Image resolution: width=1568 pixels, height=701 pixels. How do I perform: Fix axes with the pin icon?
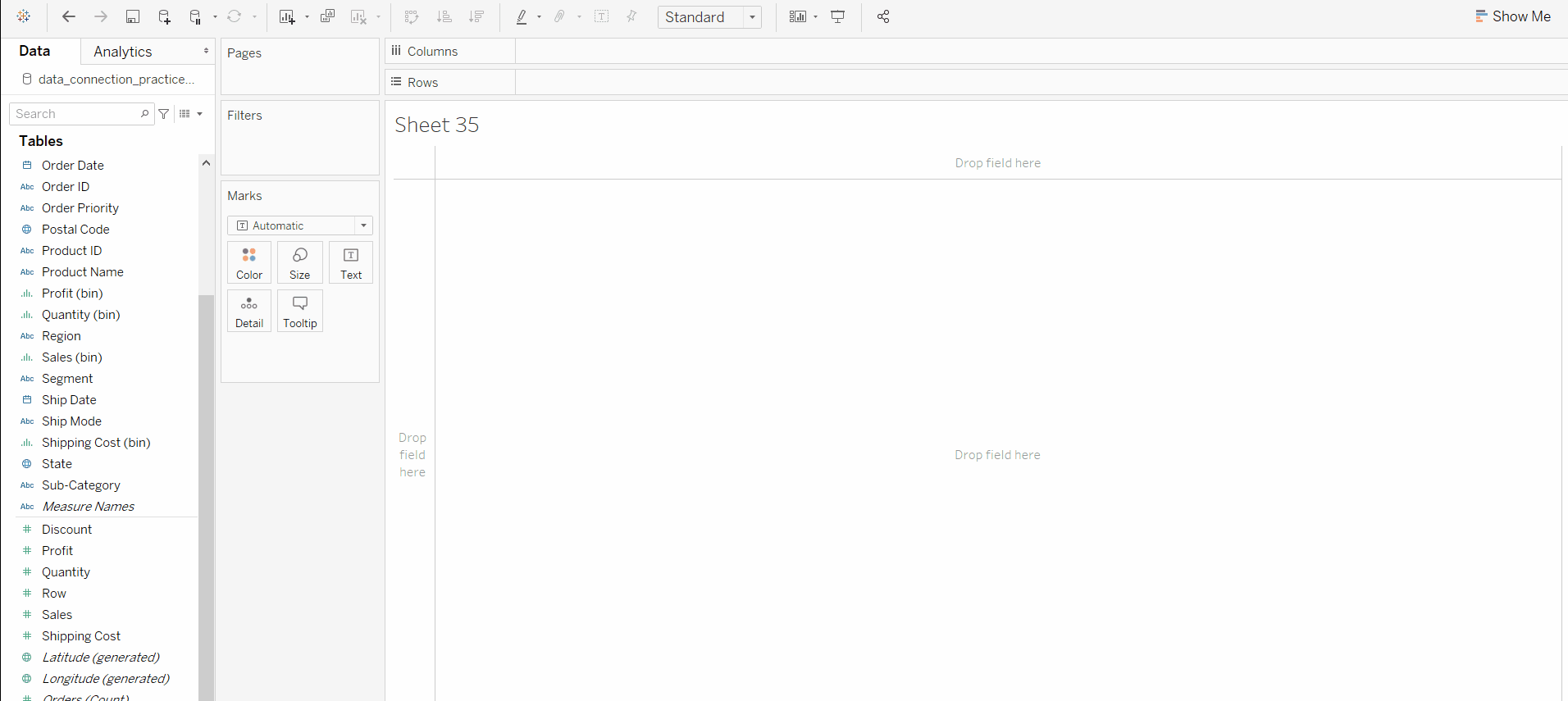pyautogui.click(x=631, y=16)
